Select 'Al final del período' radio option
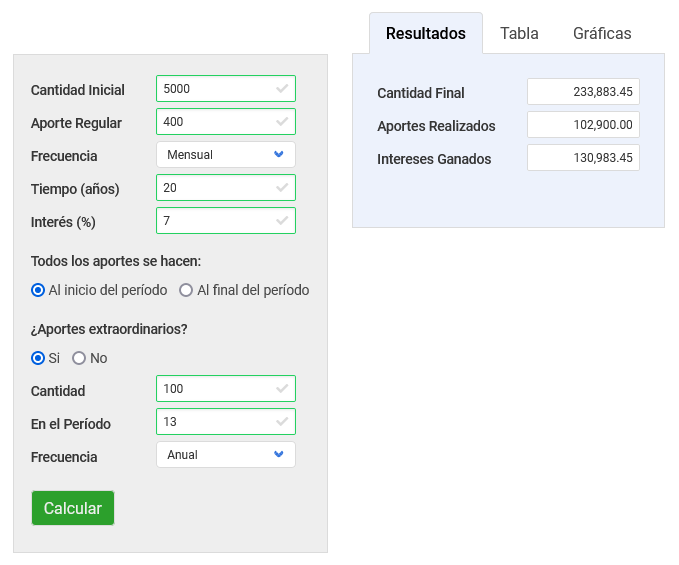Image resolution: width=679 pixels, height=565 pixels. pyautogui.click(x=186, y=290)
